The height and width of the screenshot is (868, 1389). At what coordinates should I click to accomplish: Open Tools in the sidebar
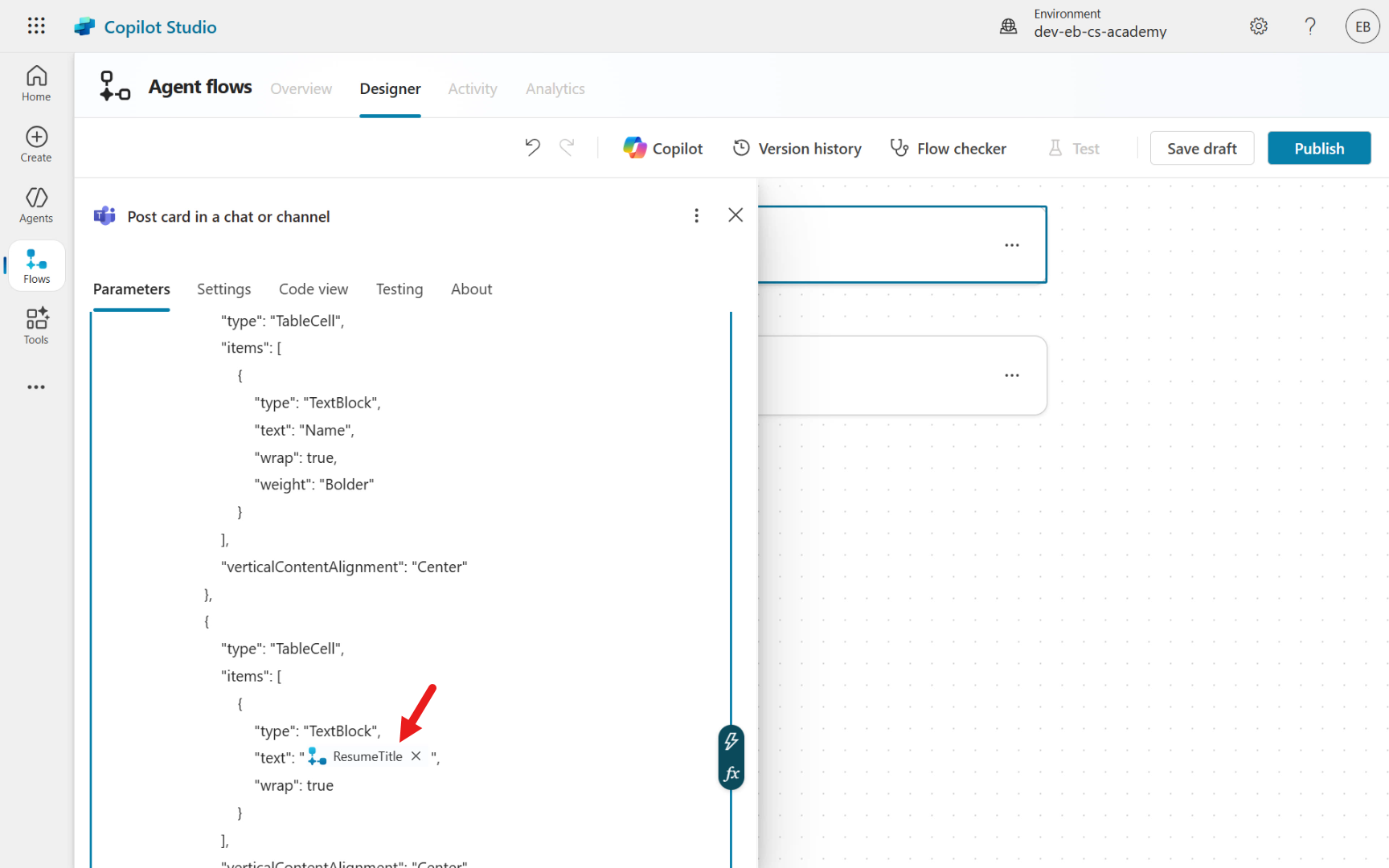36,326
